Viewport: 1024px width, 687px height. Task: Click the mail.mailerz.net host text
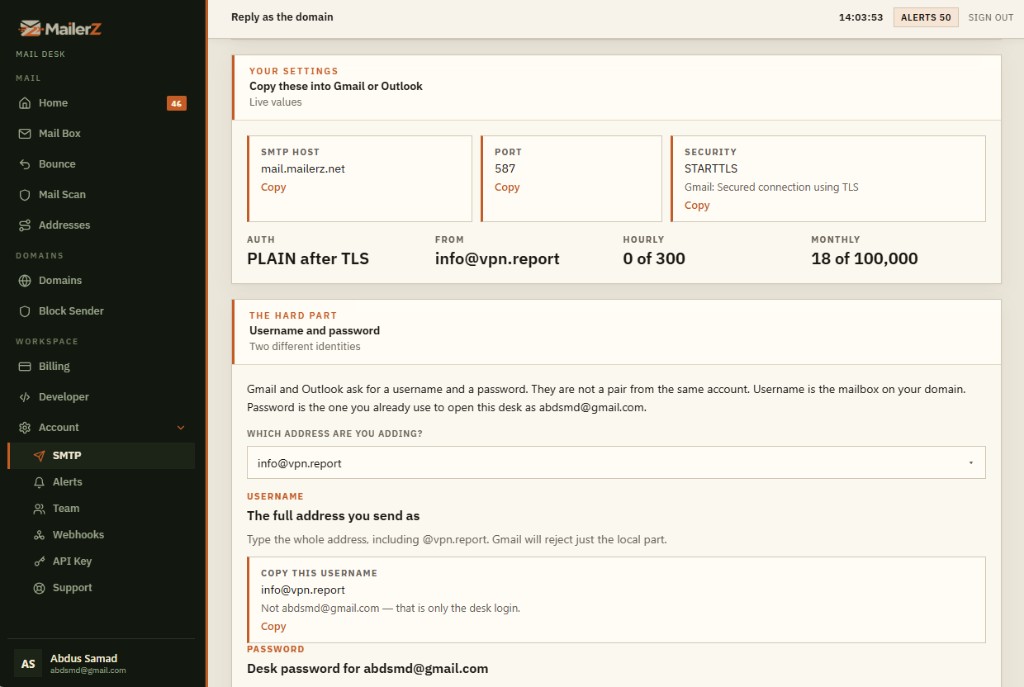coord(303,169)
